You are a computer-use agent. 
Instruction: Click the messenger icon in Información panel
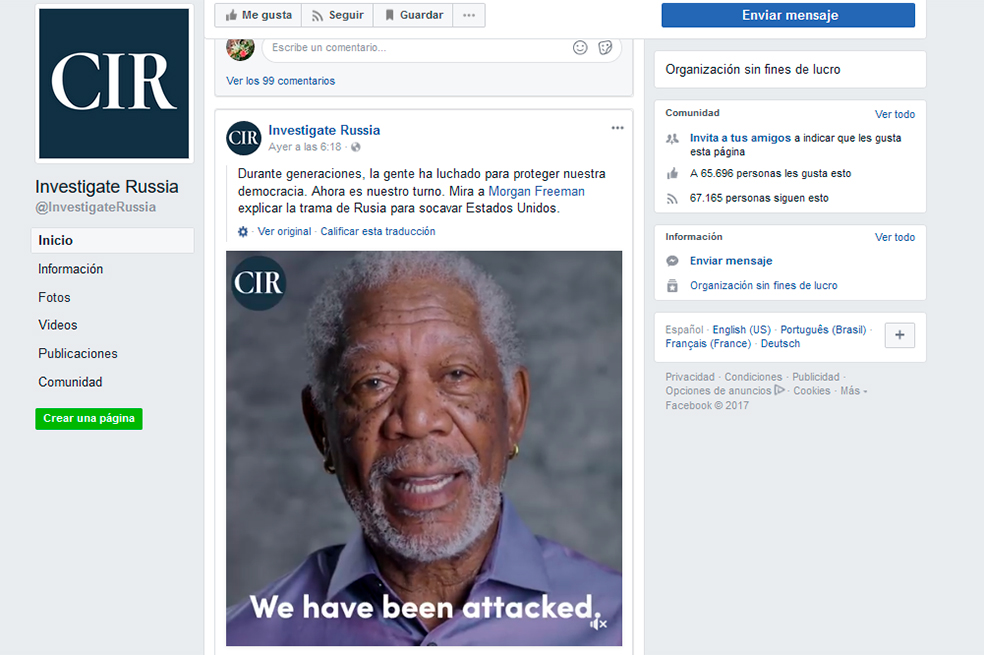(672, 261)
